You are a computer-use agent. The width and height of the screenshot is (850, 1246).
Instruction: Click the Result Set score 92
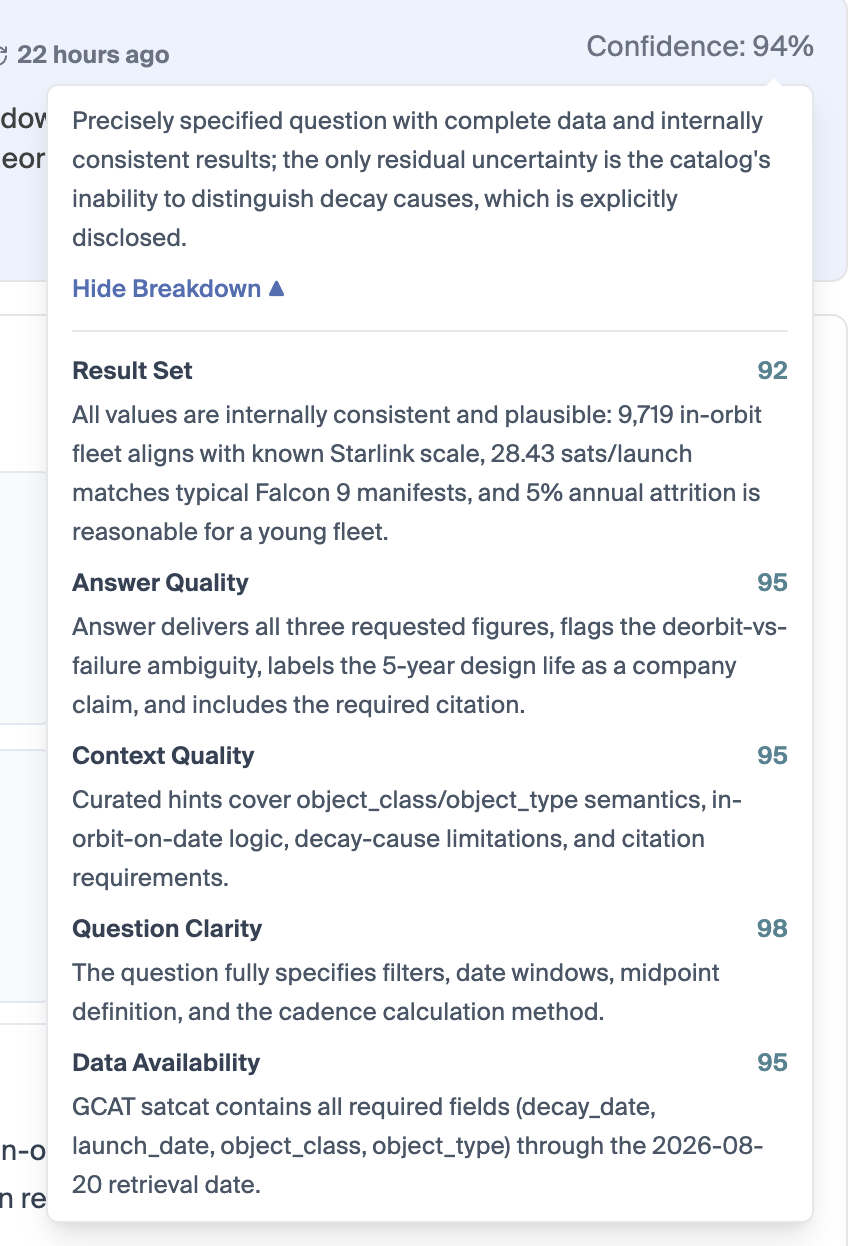tap(772, 371)
